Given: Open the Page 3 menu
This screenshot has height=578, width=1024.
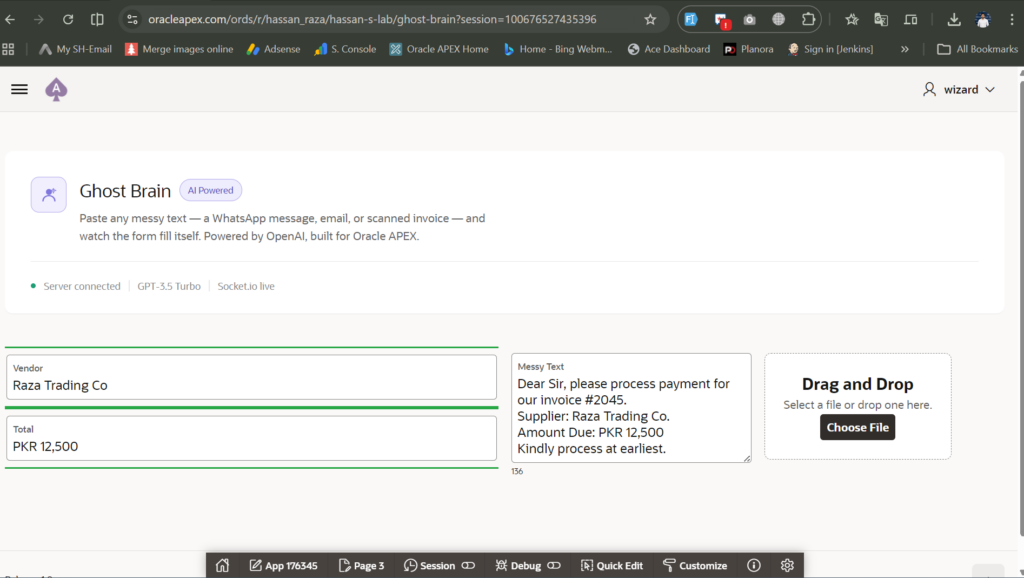Looking at the screenshot, I should [x=361, y=565].
